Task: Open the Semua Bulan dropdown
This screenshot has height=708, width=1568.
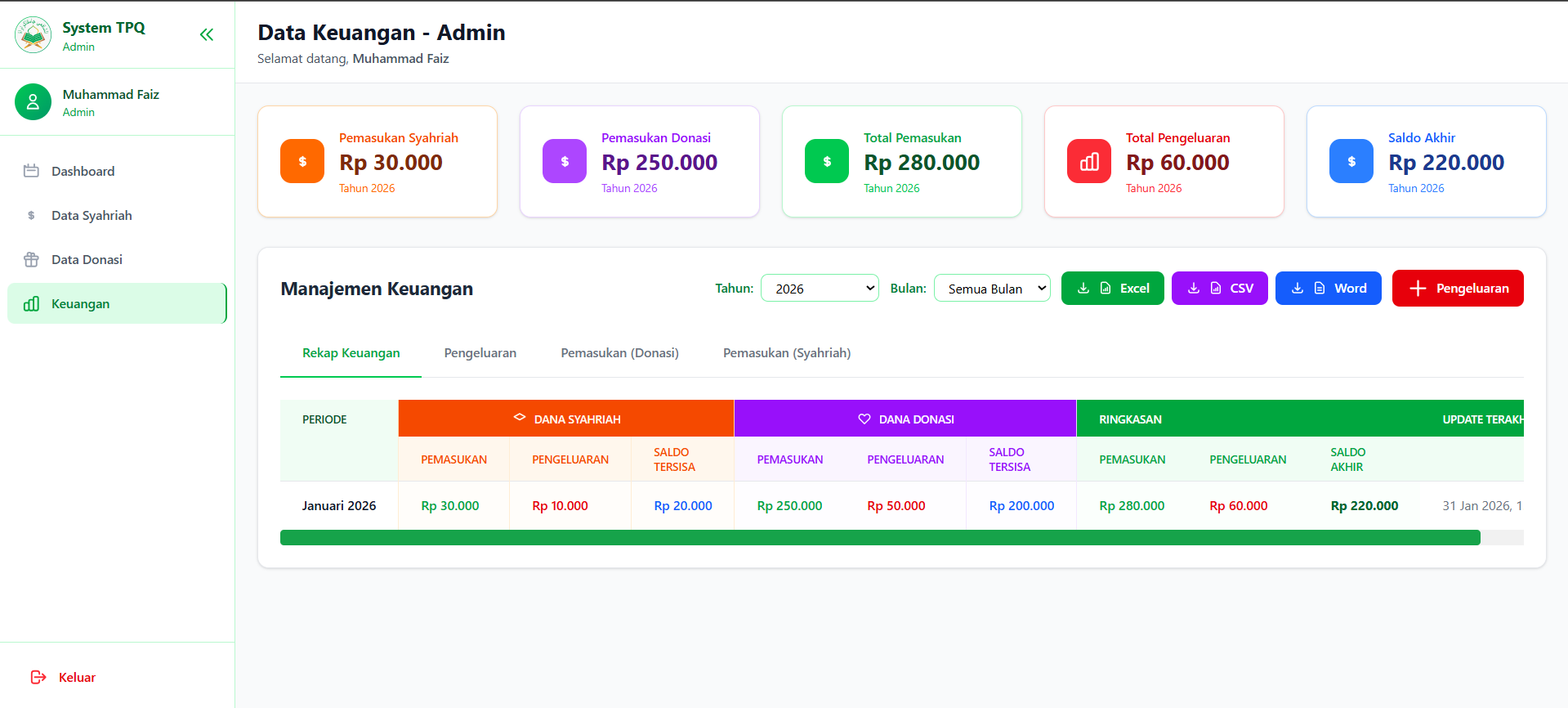Action: pyautogui.click(x=992, y=288)
